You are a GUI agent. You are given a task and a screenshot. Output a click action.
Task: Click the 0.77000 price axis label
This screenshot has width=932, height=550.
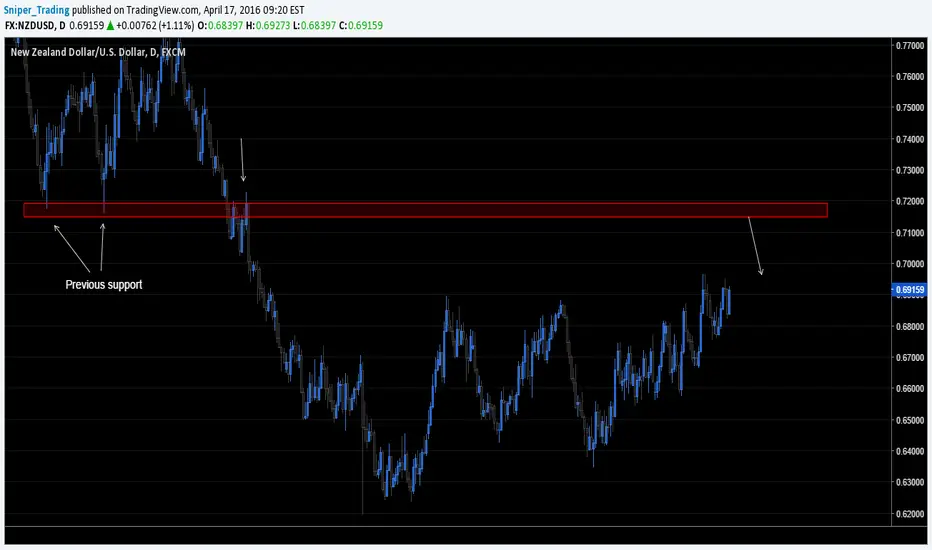coord(910,45)
